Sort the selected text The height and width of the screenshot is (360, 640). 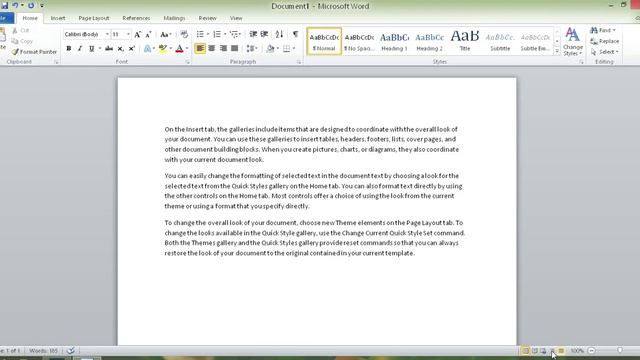pyautogui.click(x=279, y=34)
